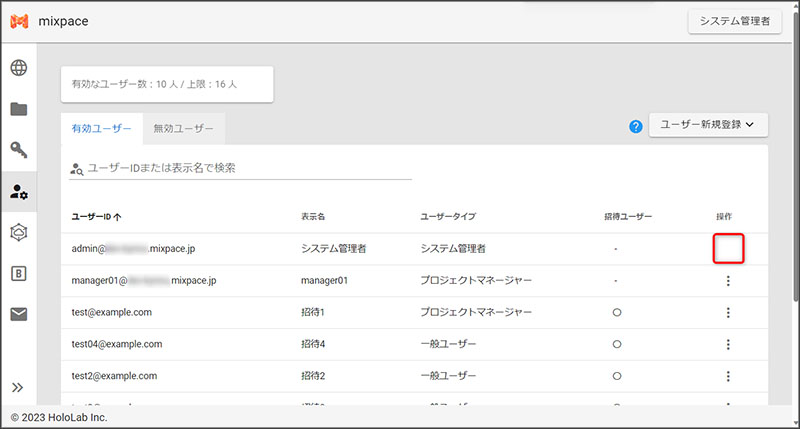Click the boxed B sidebar icon
800x429 pixels.
18,273
